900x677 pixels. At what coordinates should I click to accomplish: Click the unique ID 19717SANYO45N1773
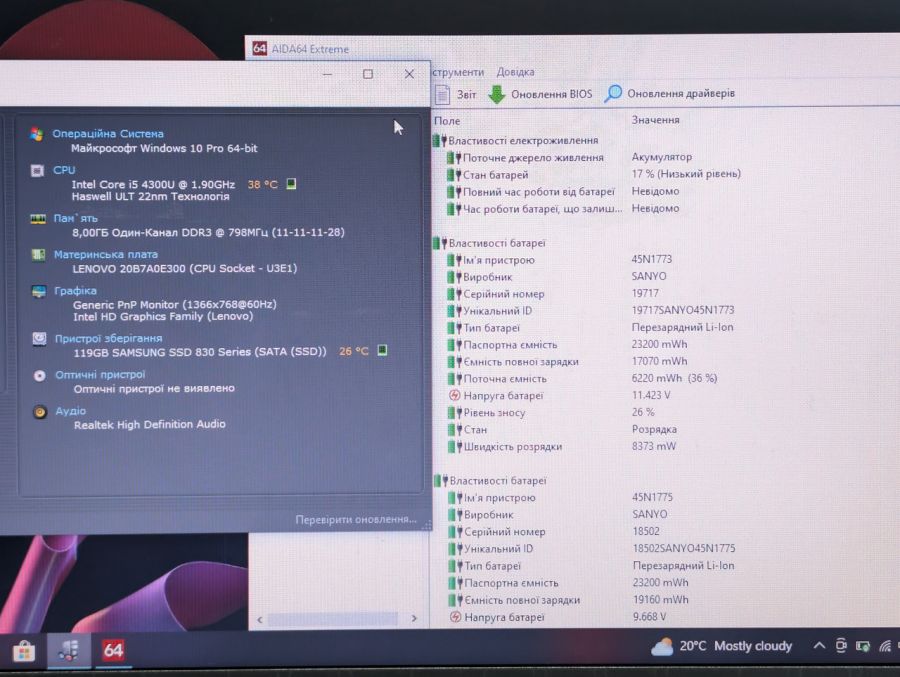683,310
